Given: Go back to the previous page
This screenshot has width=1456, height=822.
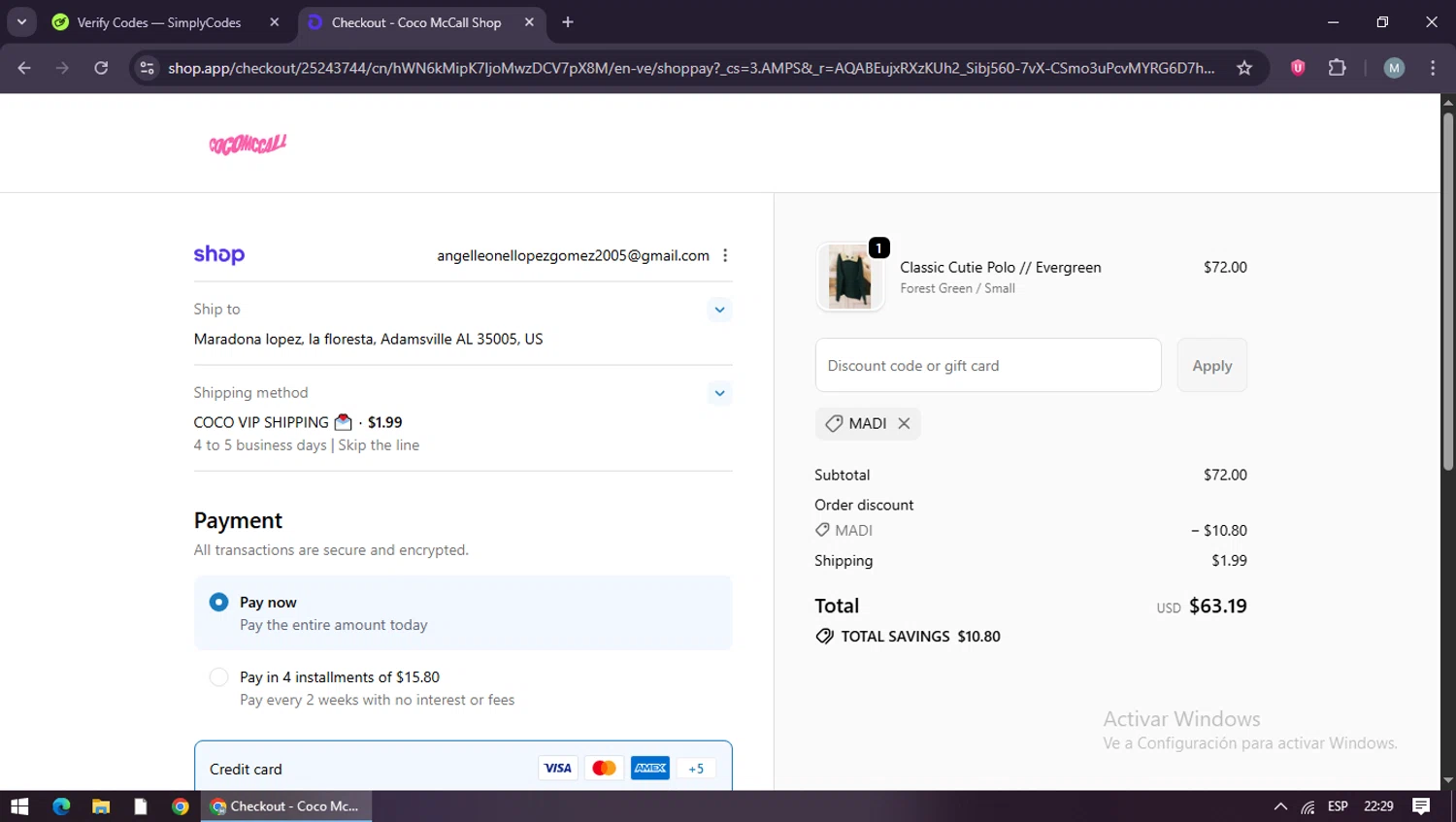Looking at the screenshot, I should (x=24, y=68).
